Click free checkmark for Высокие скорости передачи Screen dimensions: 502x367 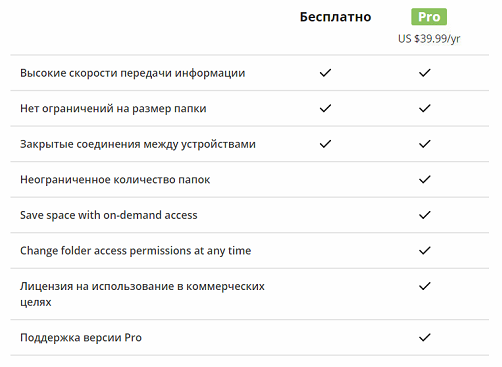[x=325, y=73]
